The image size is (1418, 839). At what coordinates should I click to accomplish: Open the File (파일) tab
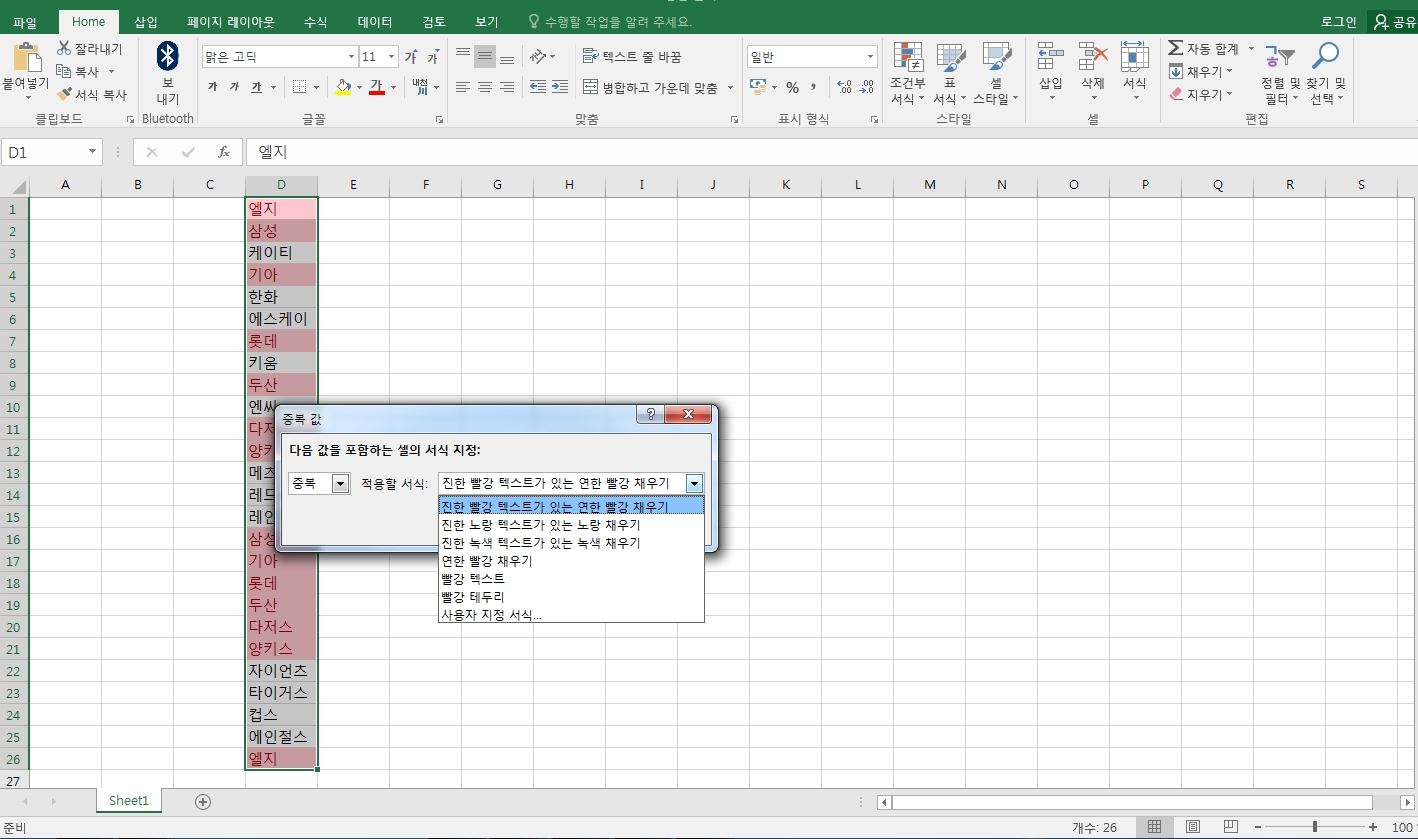pyautogui.click(x=25, y=21)
